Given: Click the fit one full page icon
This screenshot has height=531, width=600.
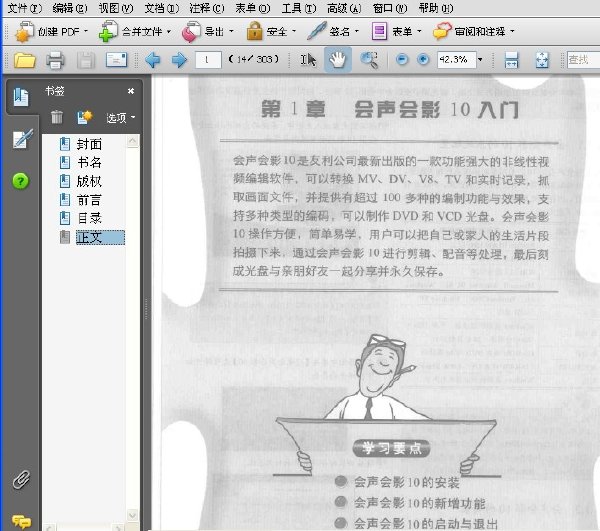Looking at the screenshot, I should pyautogui.click(x=542, y=60).
